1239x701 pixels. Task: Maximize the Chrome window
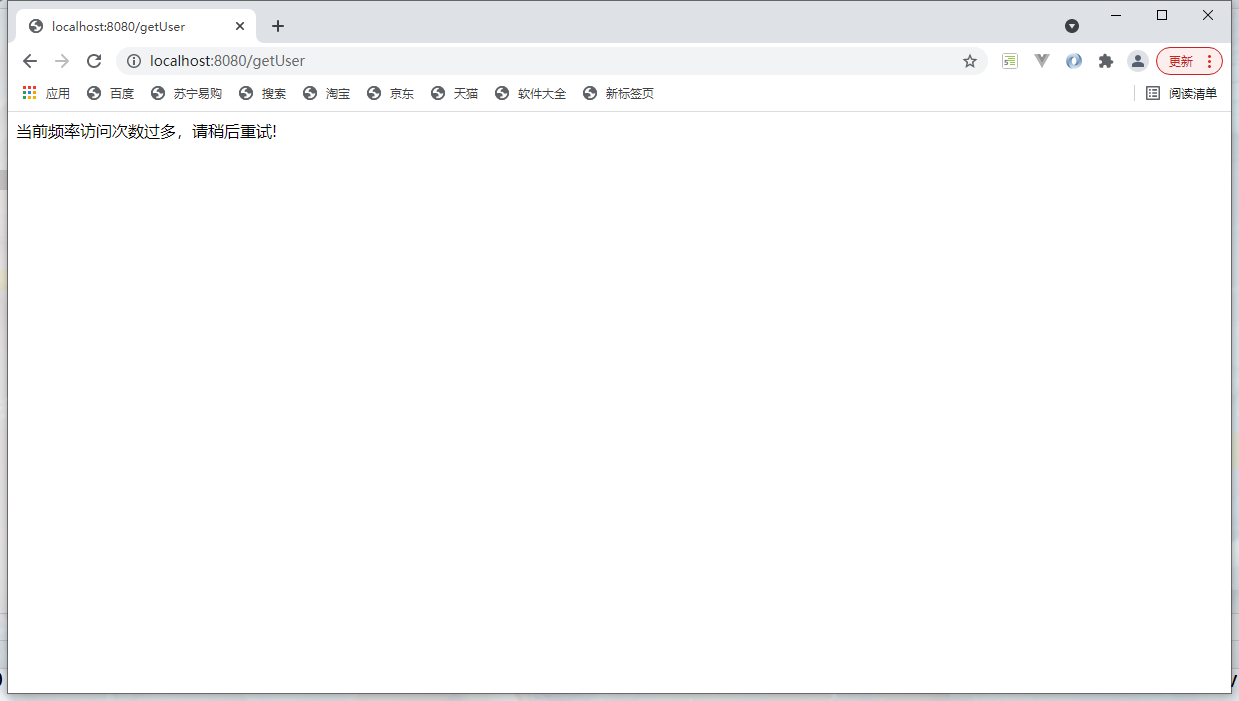[x=1162, y=15]
